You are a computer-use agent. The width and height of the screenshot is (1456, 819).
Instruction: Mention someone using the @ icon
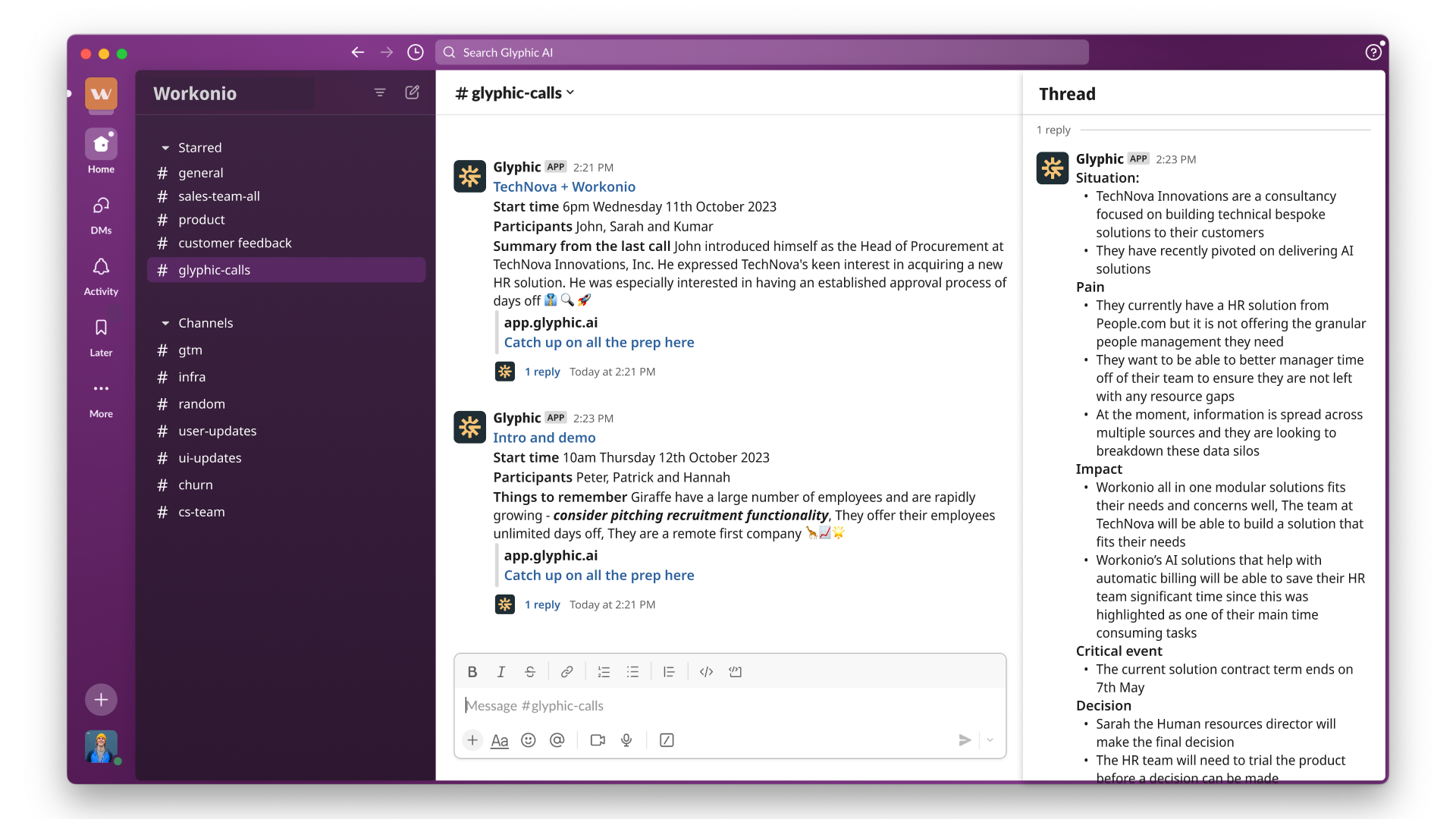(x=557, y=740)
